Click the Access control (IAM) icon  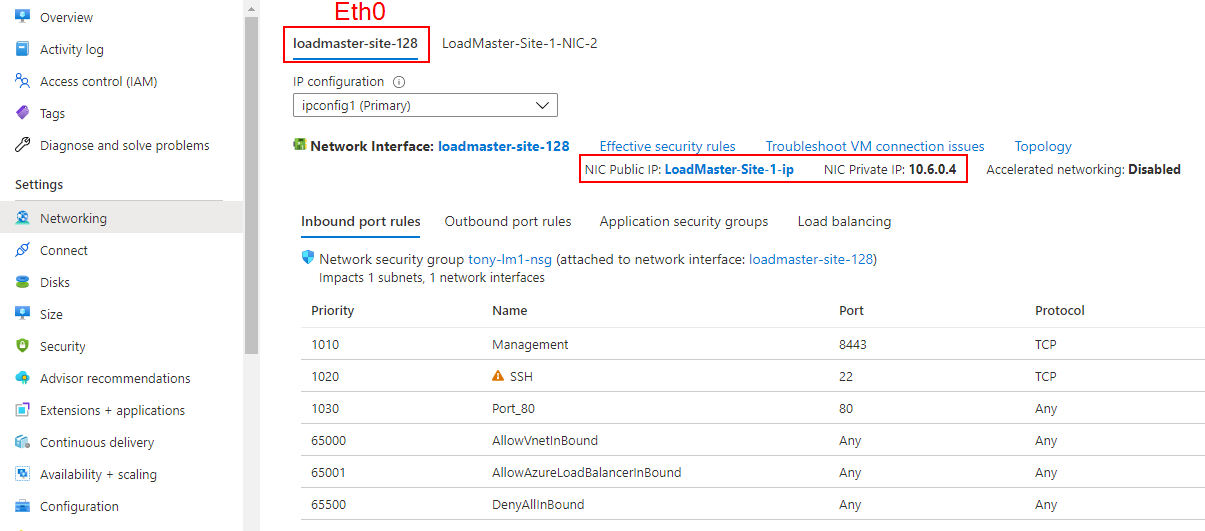pyautogui.click(x=22, y=81)
